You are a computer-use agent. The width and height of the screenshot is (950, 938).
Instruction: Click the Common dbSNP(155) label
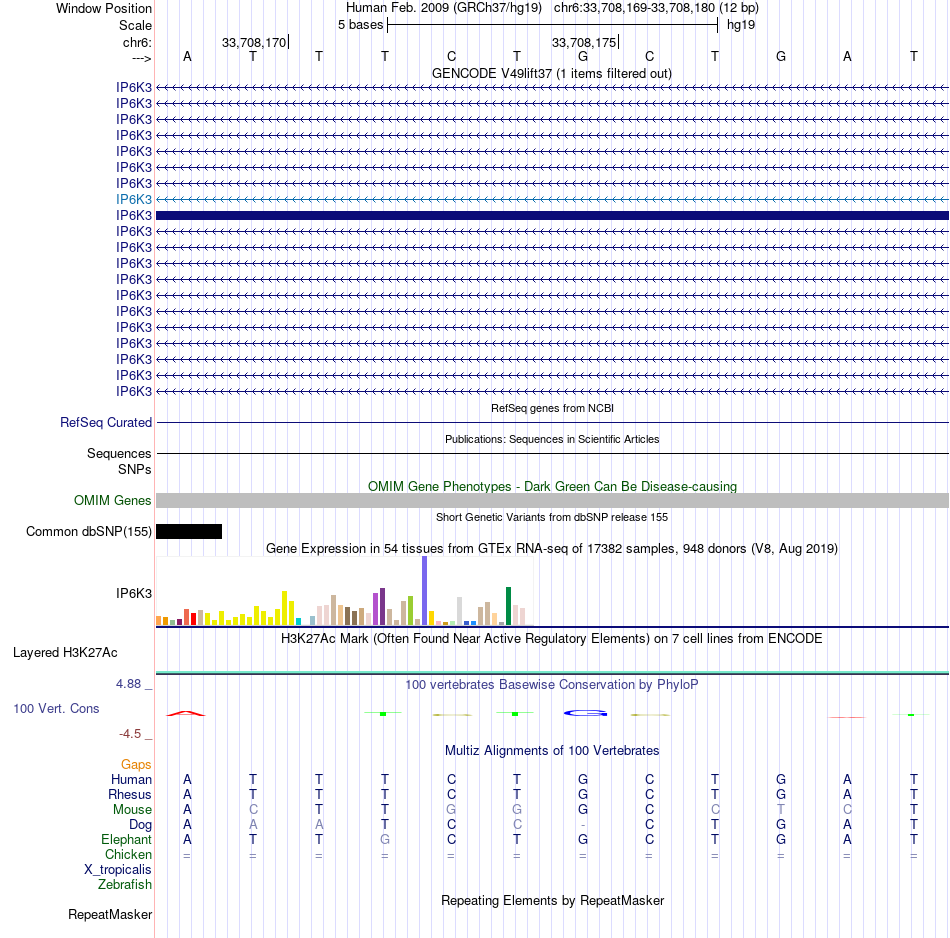click(88, 531)
